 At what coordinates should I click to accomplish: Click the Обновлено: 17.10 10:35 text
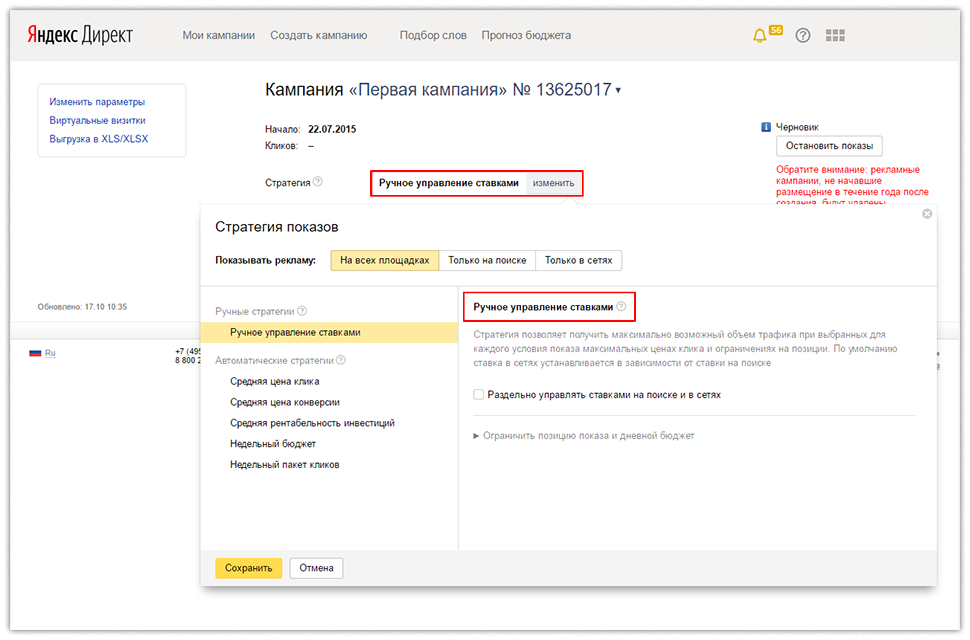pyautogui.click(x=82, y=307)
